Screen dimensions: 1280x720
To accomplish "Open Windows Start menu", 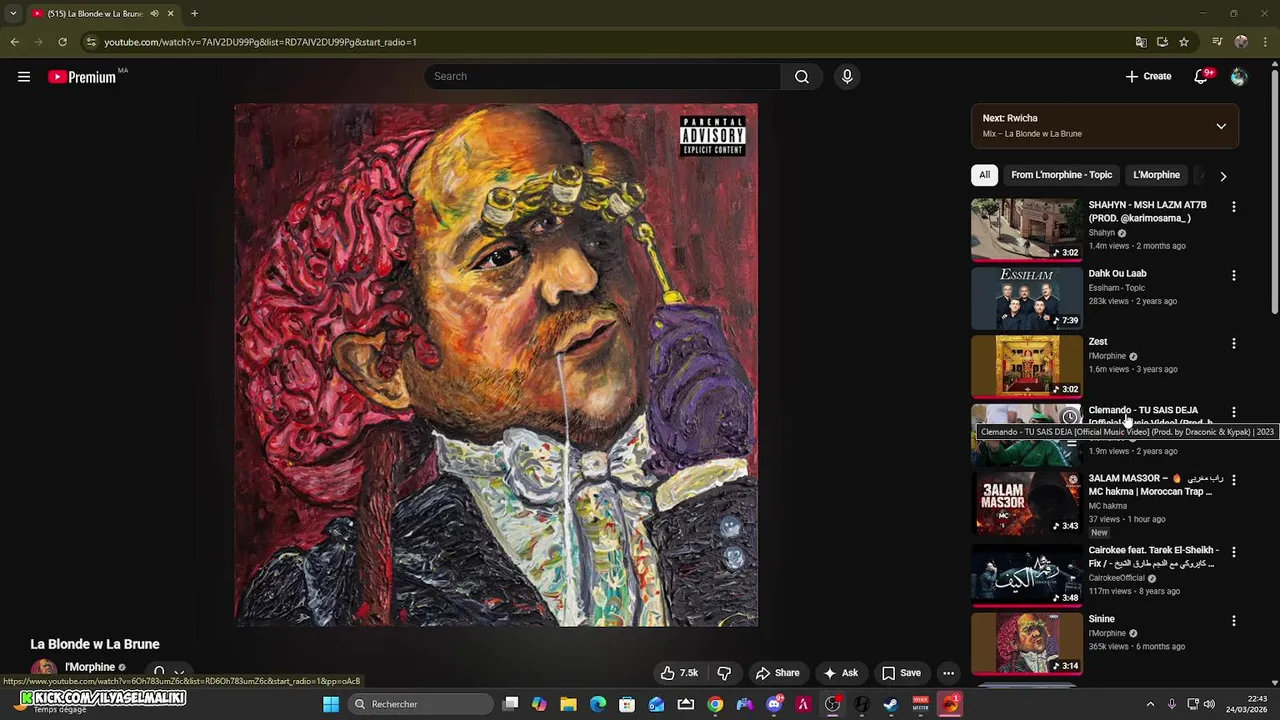I will (x=331, y=704).
